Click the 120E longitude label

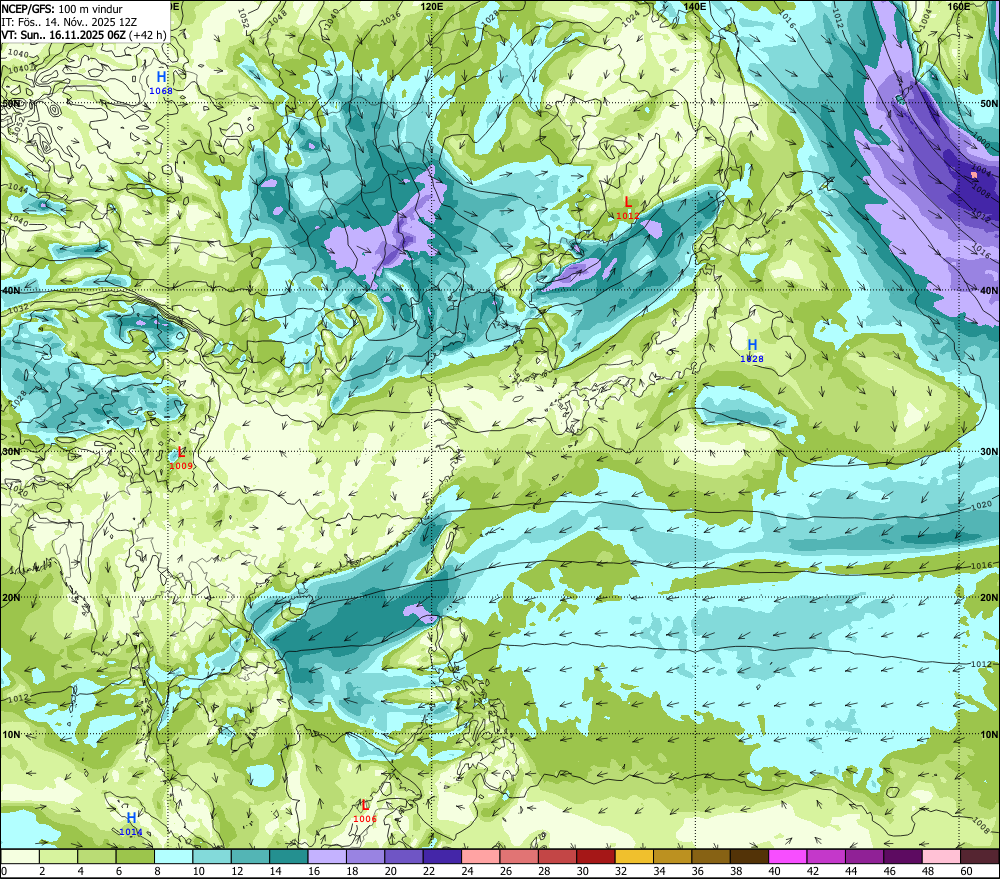(432, 6)
